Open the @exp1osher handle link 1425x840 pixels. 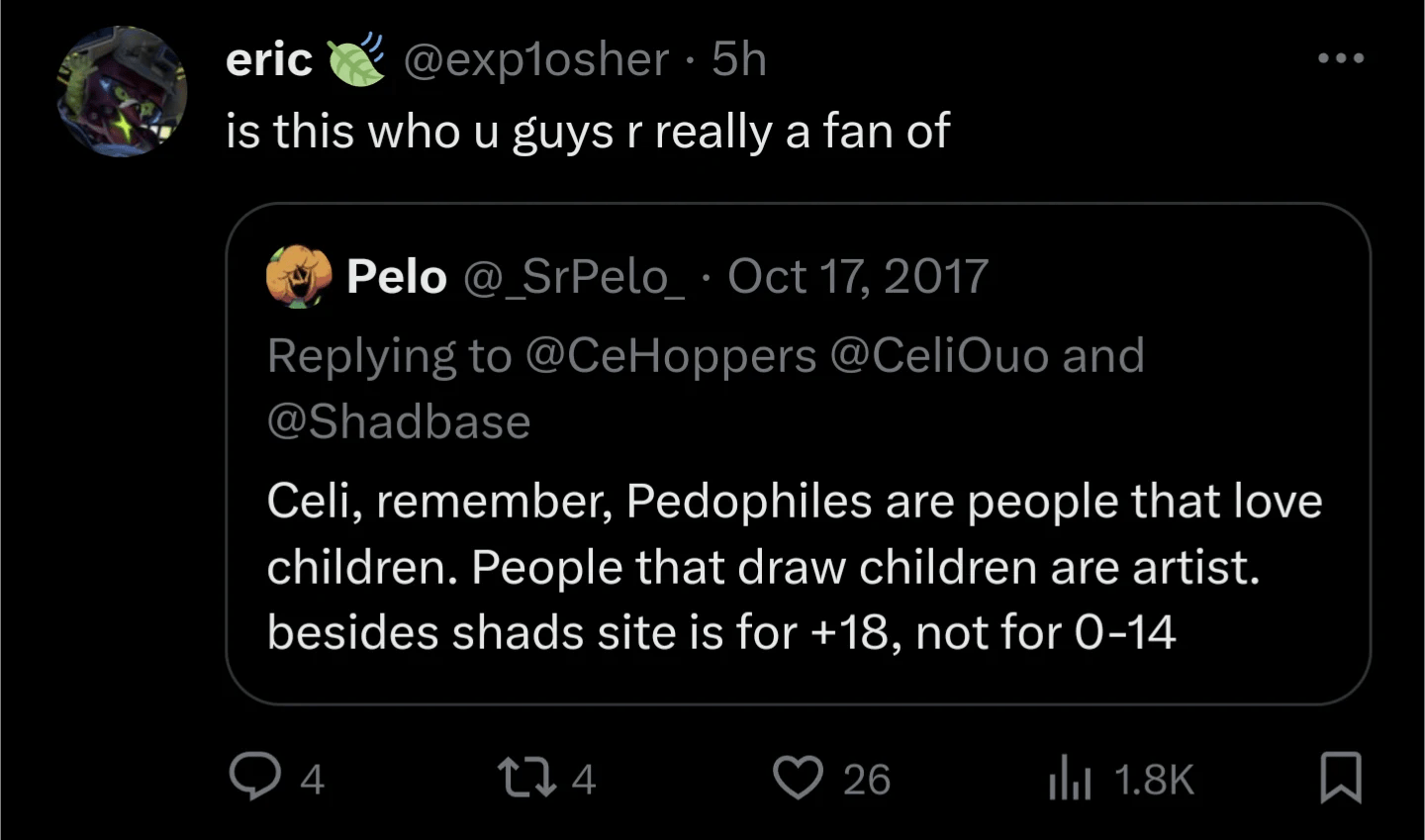click(535, 59)
